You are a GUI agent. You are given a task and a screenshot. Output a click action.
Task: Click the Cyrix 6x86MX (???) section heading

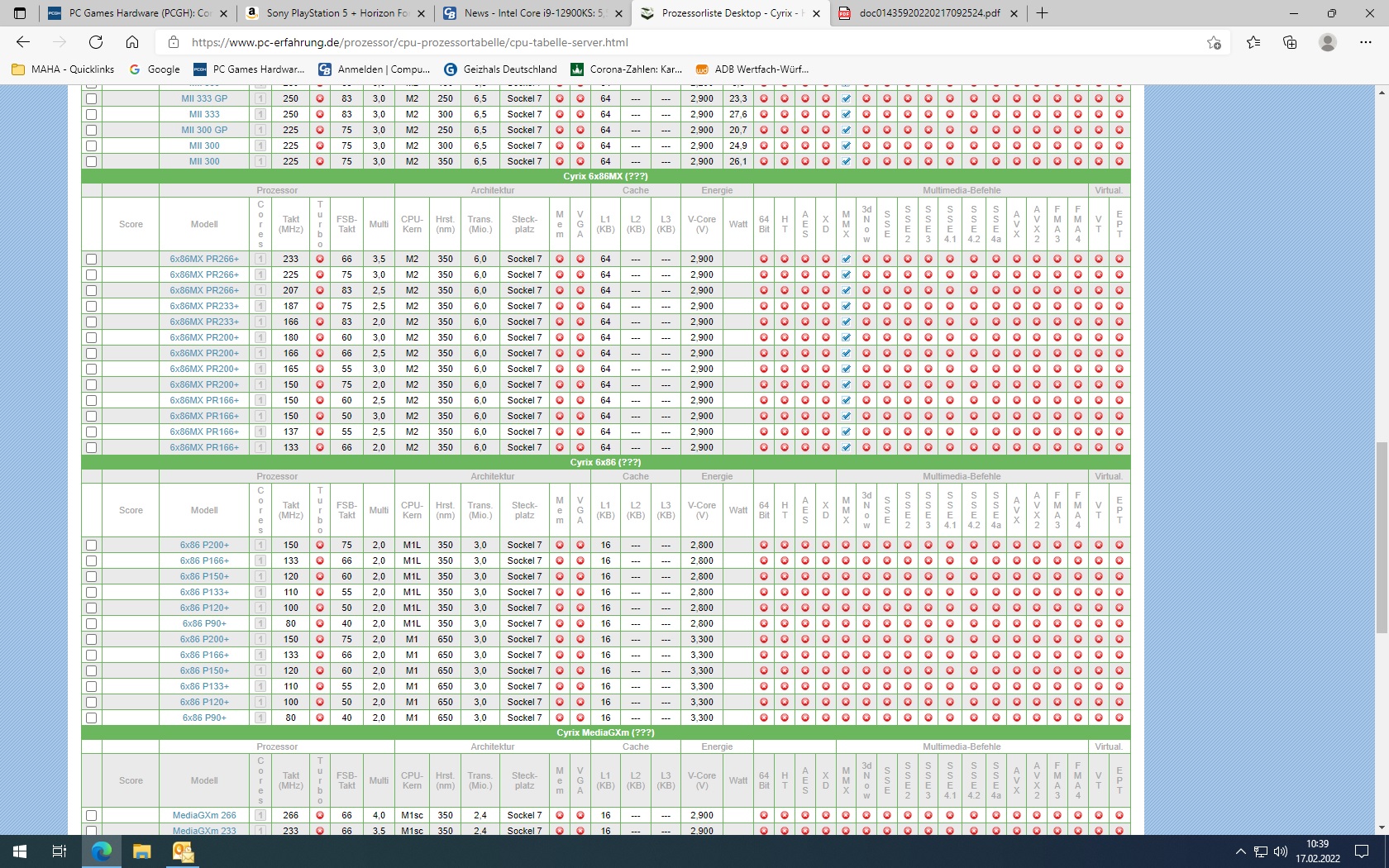click(605, 176)
